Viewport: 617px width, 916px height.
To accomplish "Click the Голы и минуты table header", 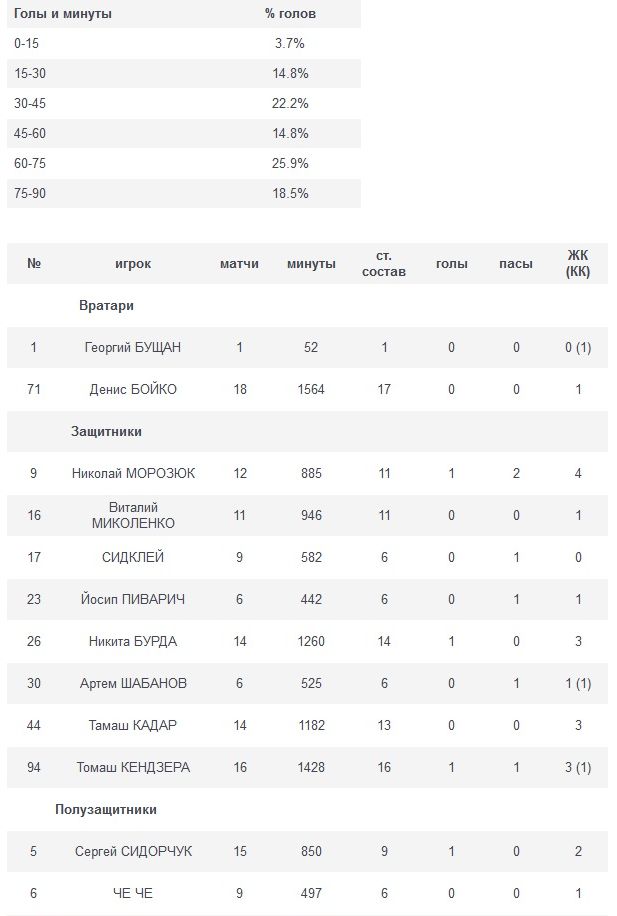I will pyautogui.click(x=63, y=14).
